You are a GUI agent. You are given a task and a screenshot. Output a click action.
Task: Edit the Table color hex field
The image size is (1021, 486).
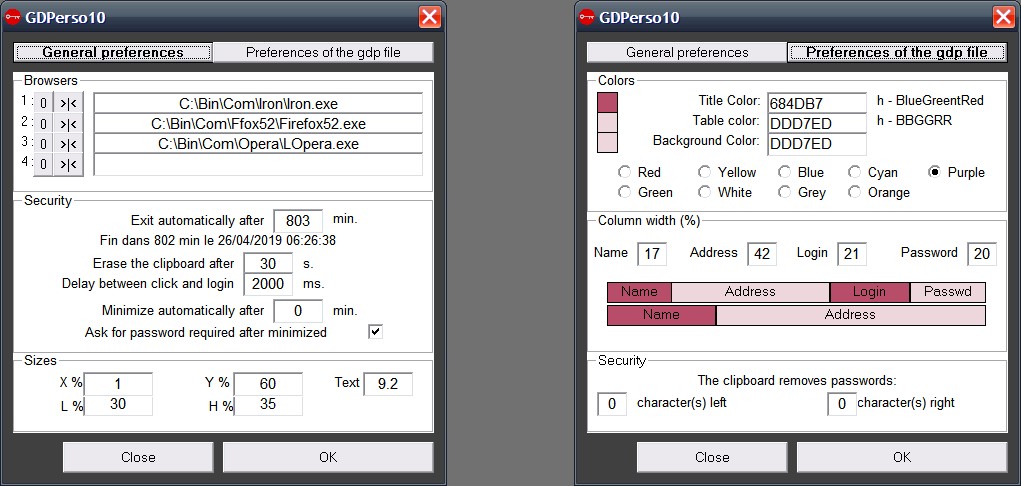pos(817,123)
